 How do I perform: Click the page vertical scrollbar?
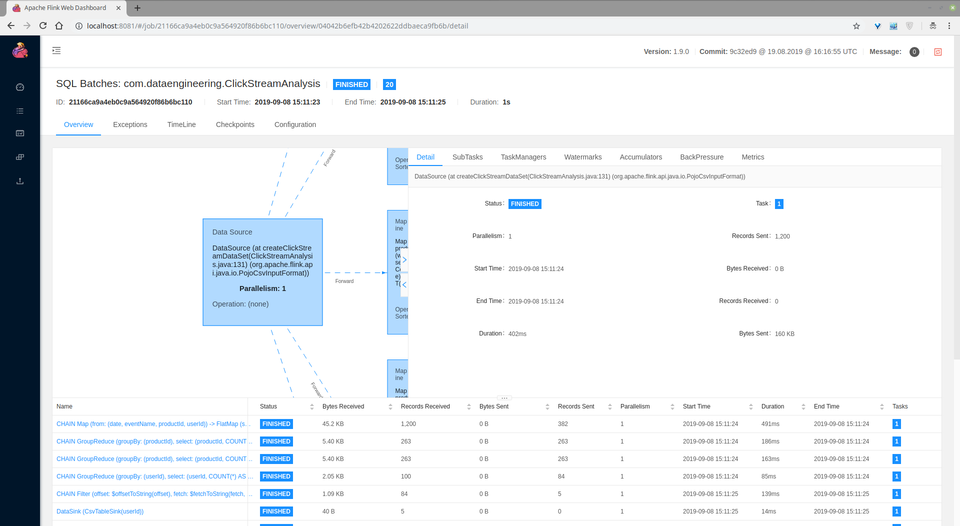(956, 196)
